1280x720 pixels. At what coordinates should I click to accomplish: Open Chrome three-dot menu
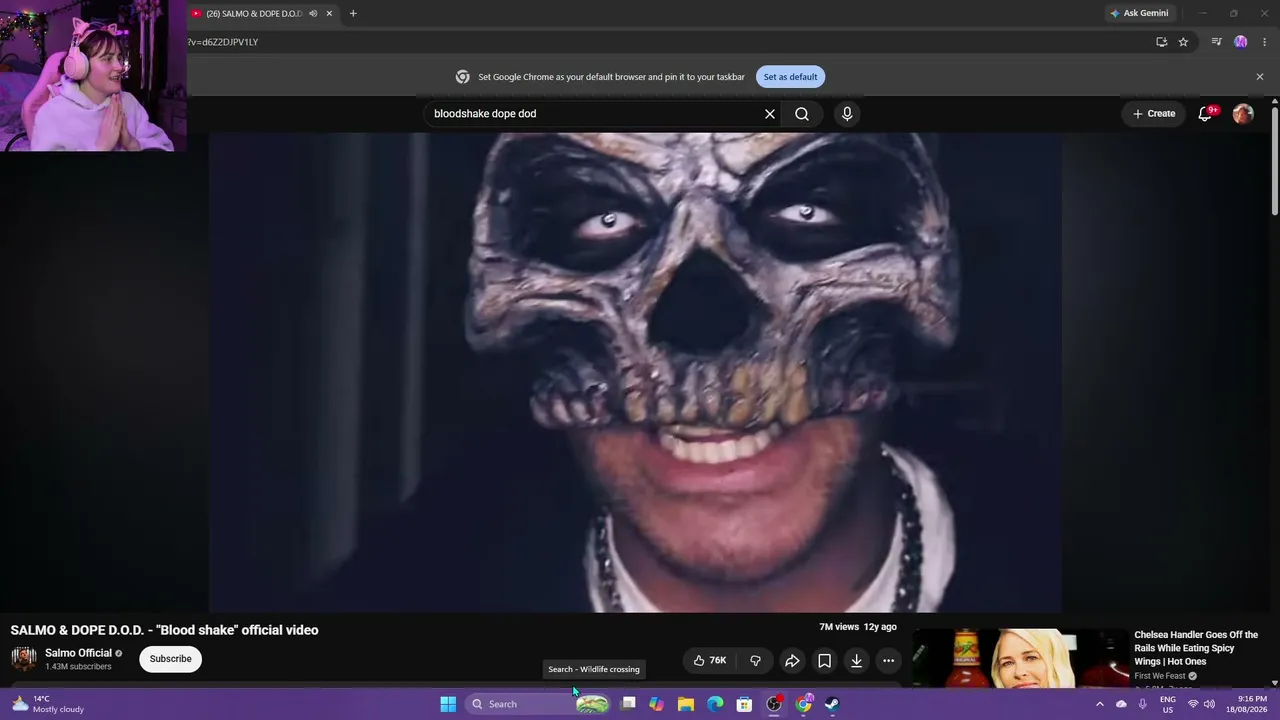[1264, 42]
